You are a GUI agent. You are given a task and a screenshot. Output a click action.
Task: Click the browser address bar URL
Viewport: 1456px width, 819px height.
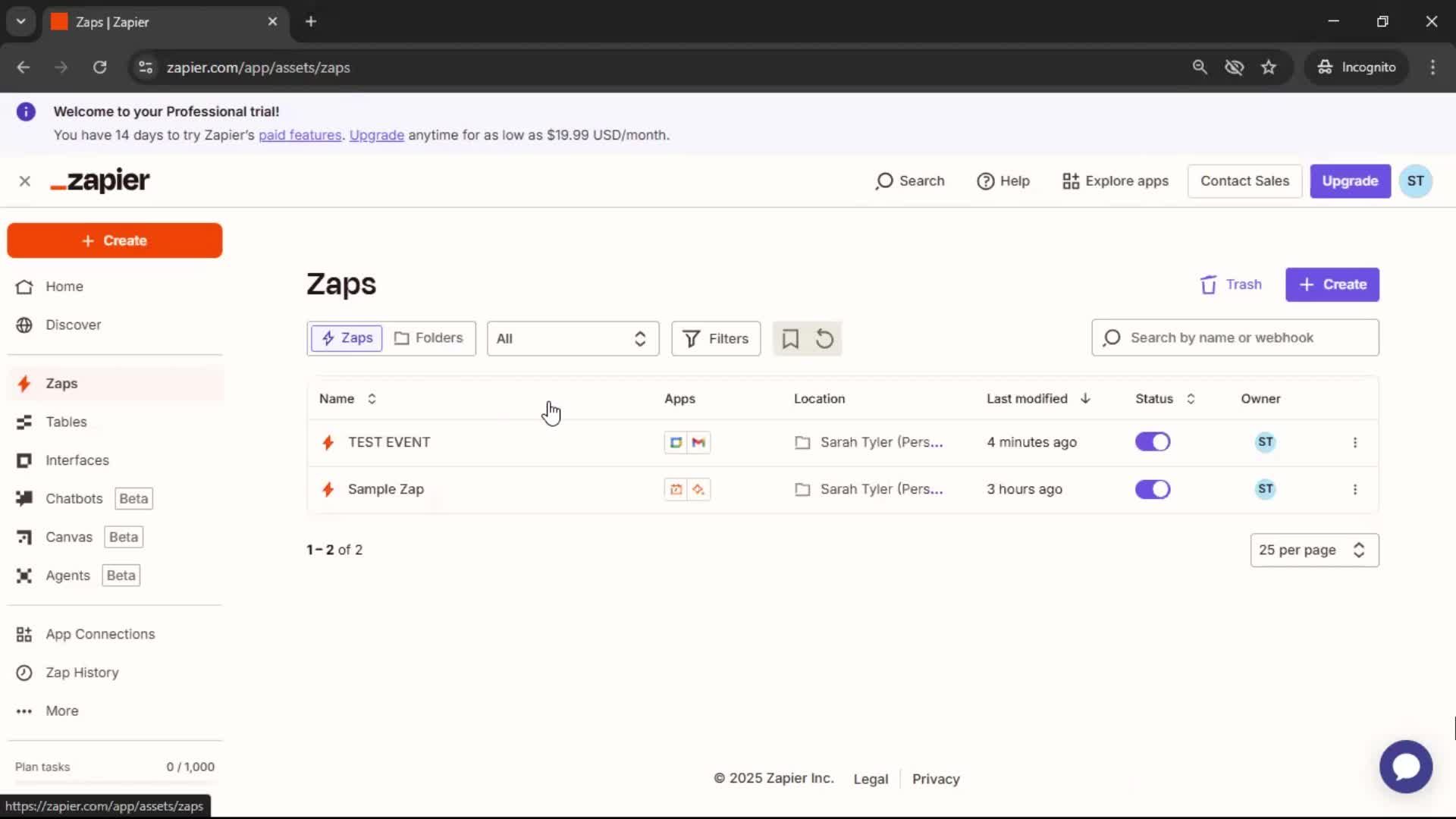click(258, 67)
